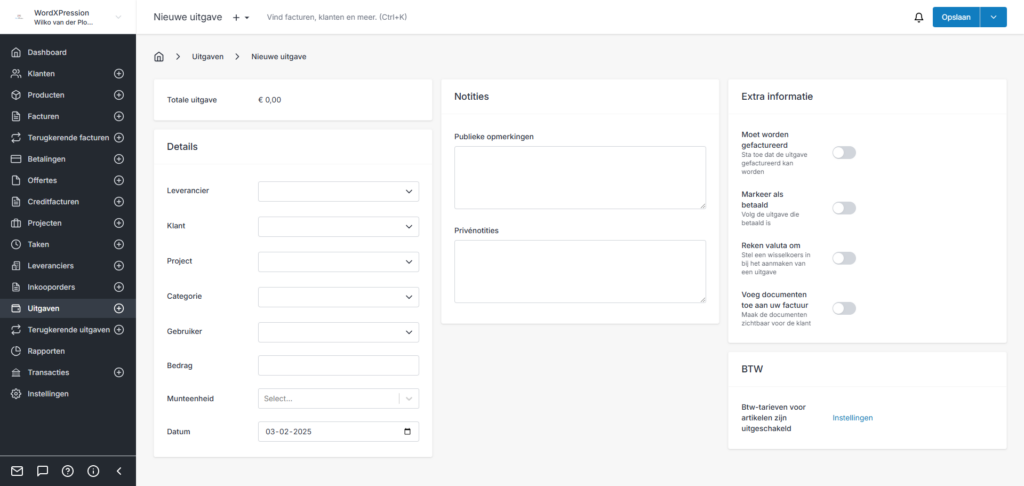Expand the Gebruiker dropdown
Image resolution: width=1024 pixels, height=486 pixels.
point(338,332)
